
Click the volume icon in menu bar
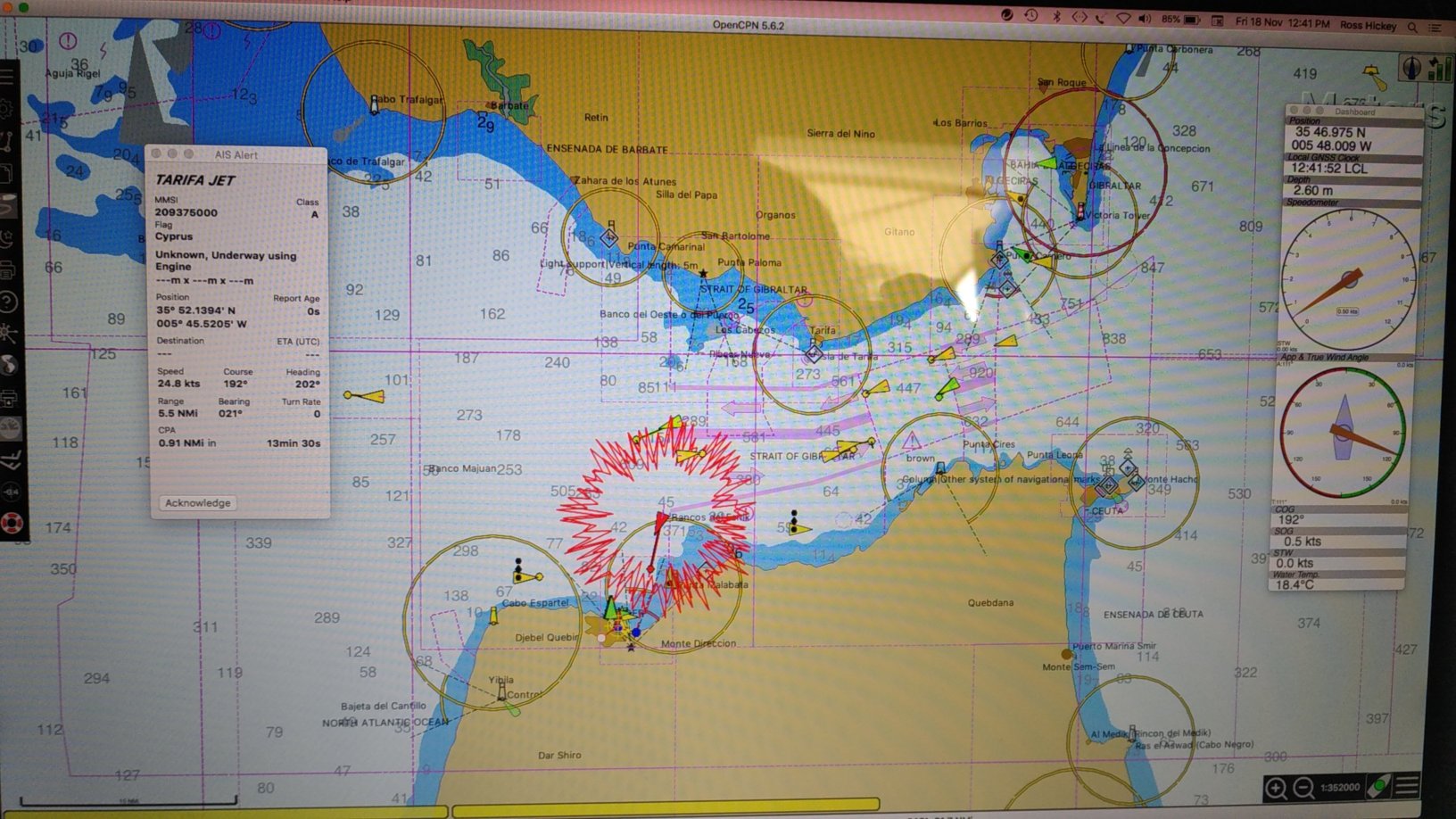1145,18
